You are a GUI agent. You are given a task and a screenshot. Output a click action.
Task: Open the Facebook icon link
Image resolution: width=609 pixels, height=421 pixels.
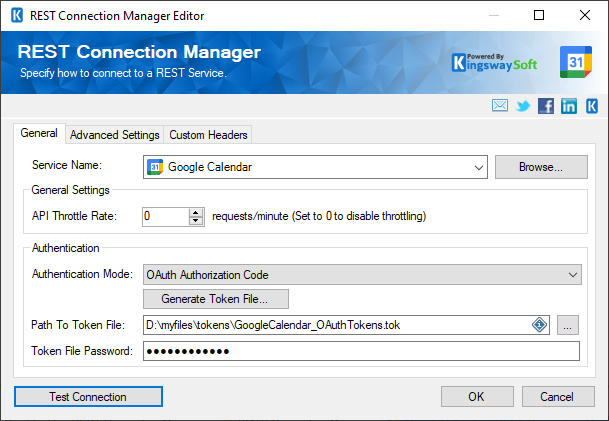click(x=546, y=106)
